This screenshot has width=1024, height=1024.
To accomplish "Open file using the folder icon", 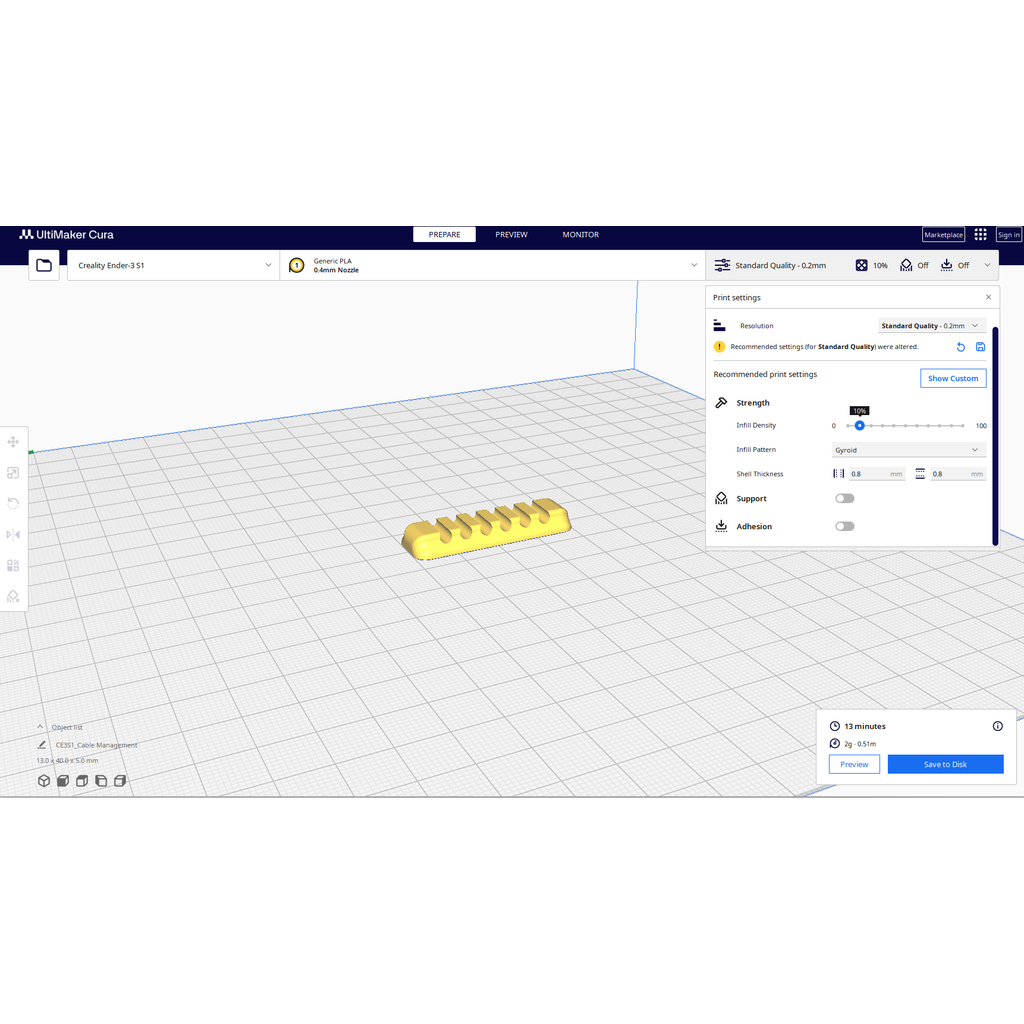I will click(44, 265).
